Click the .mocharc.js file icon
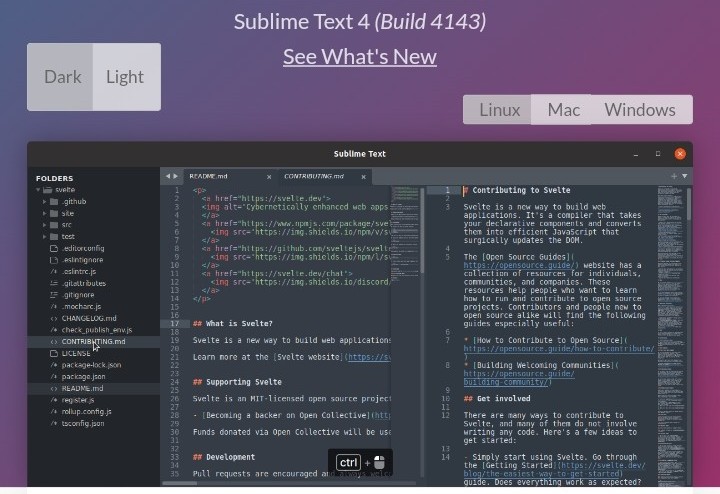Viewport: 720px width, 494px height. [x=54, y=307]
